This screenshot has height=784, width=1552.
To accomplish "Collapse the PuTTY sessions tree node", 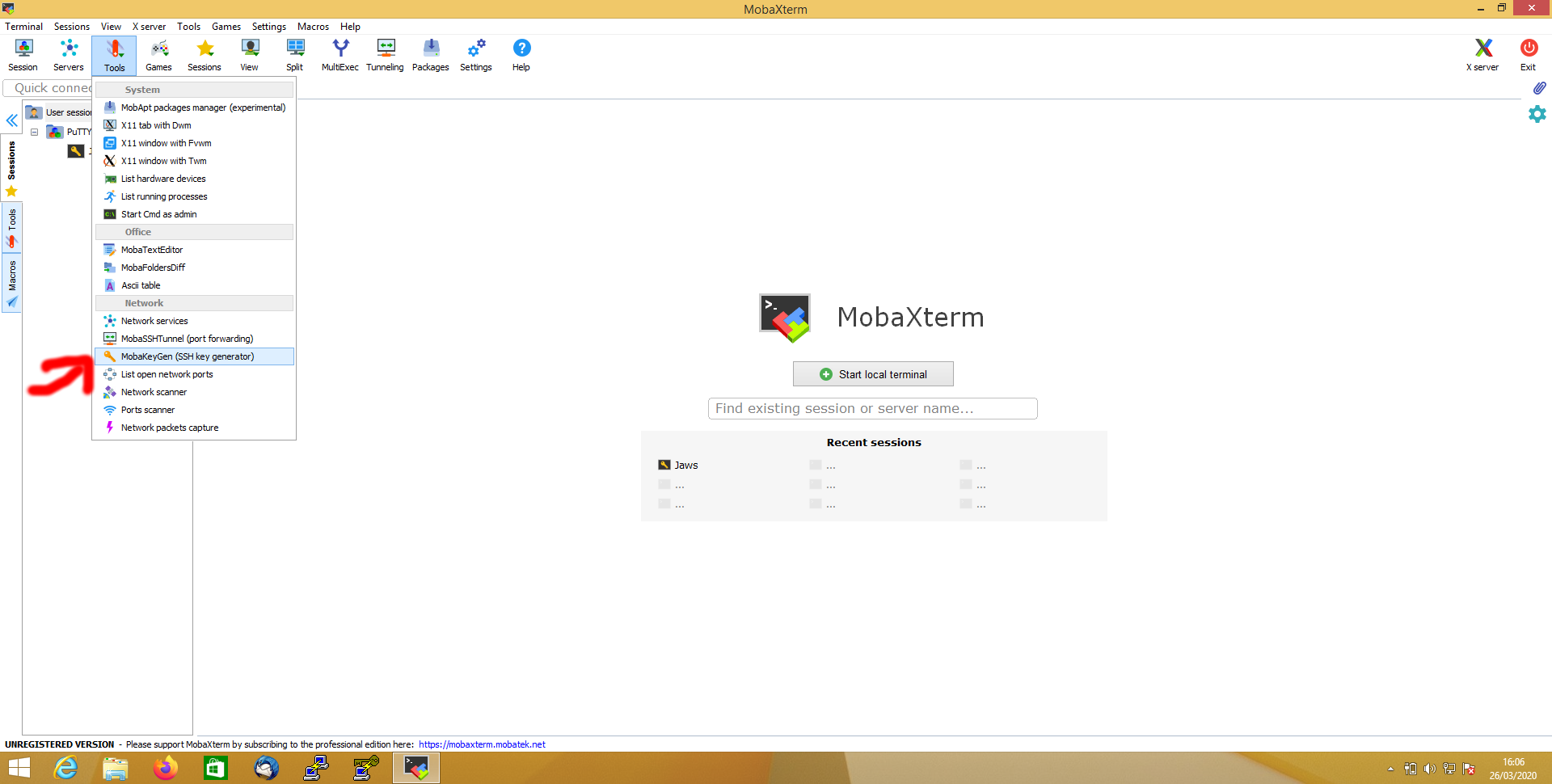I will click(35, 132).
